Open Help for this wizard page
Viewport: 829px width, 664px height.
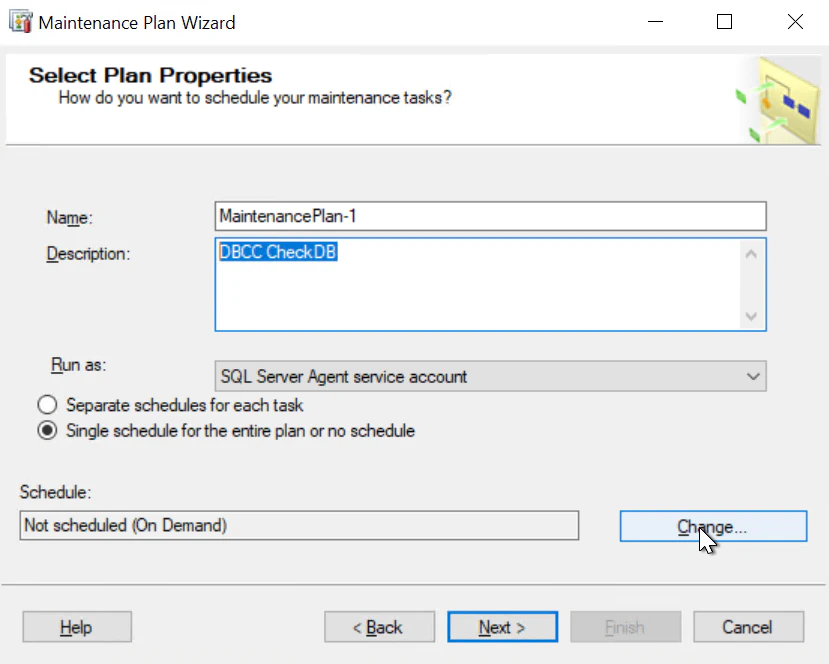pos(76,627)
